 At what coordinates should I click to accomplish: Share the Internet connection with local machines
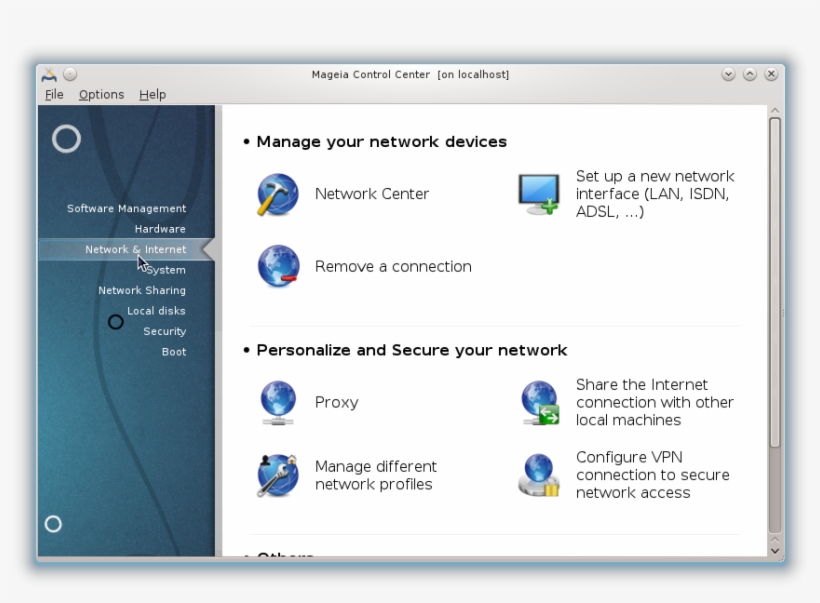point(538,402)
